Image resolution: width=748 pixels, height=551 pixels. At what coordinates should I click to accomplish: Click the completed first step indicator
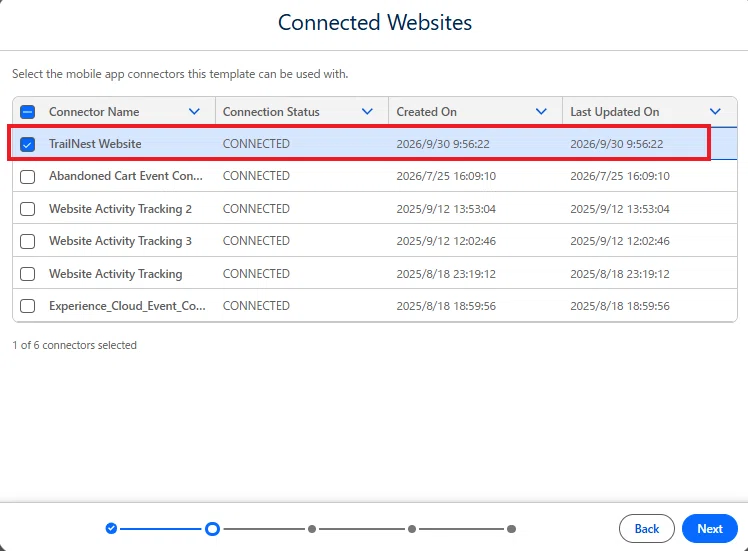click(x=111, y=529)
